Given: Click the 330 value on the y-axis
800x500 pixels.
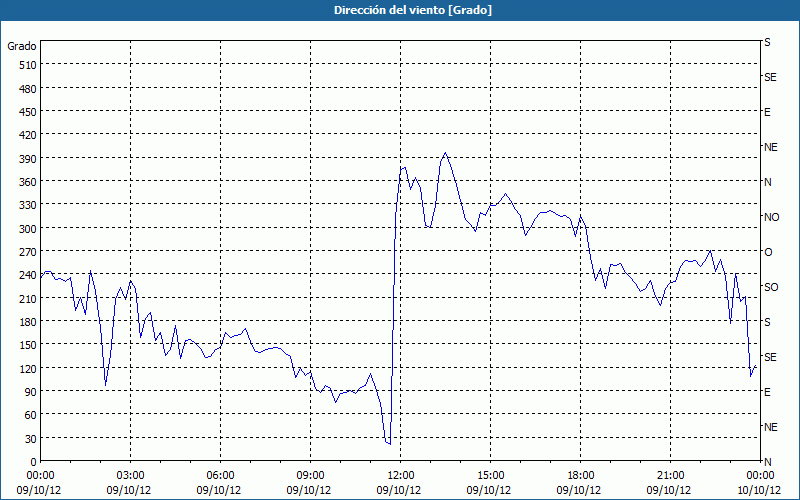Looking at the screenshot, I should pyautogui.click(x=28, y=205).
